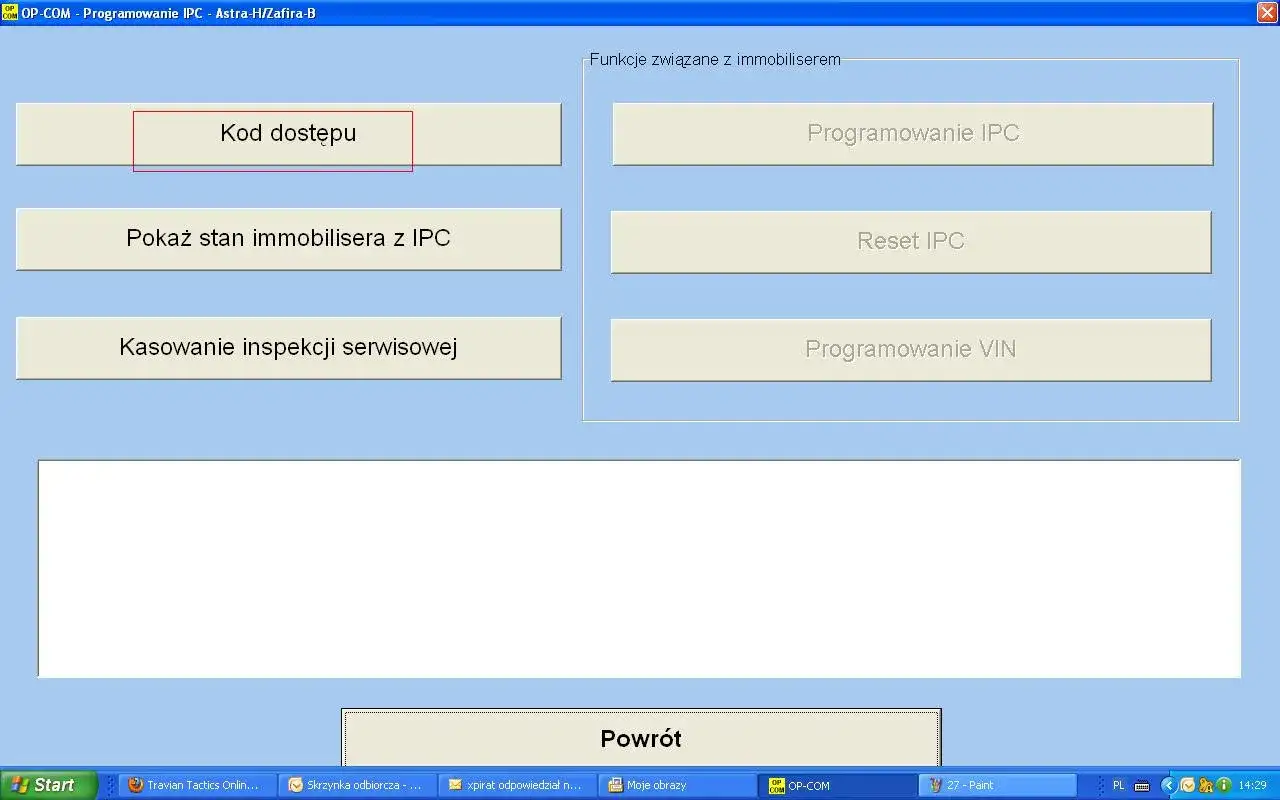1280x800 pixels.
Task: Switch to the 27 - Paint window
Action: [x=996, y=785]
